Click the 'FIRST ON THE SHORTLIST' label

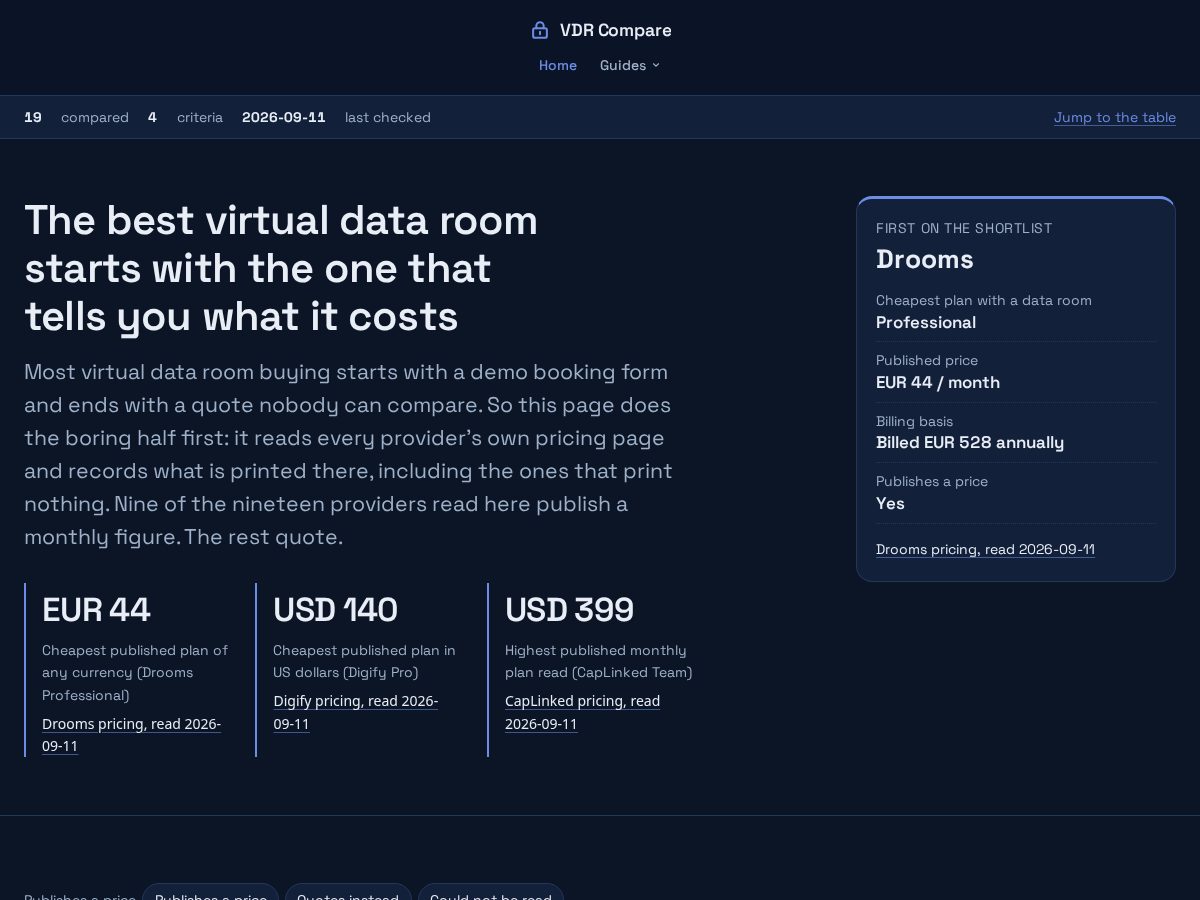coord(964,228)
